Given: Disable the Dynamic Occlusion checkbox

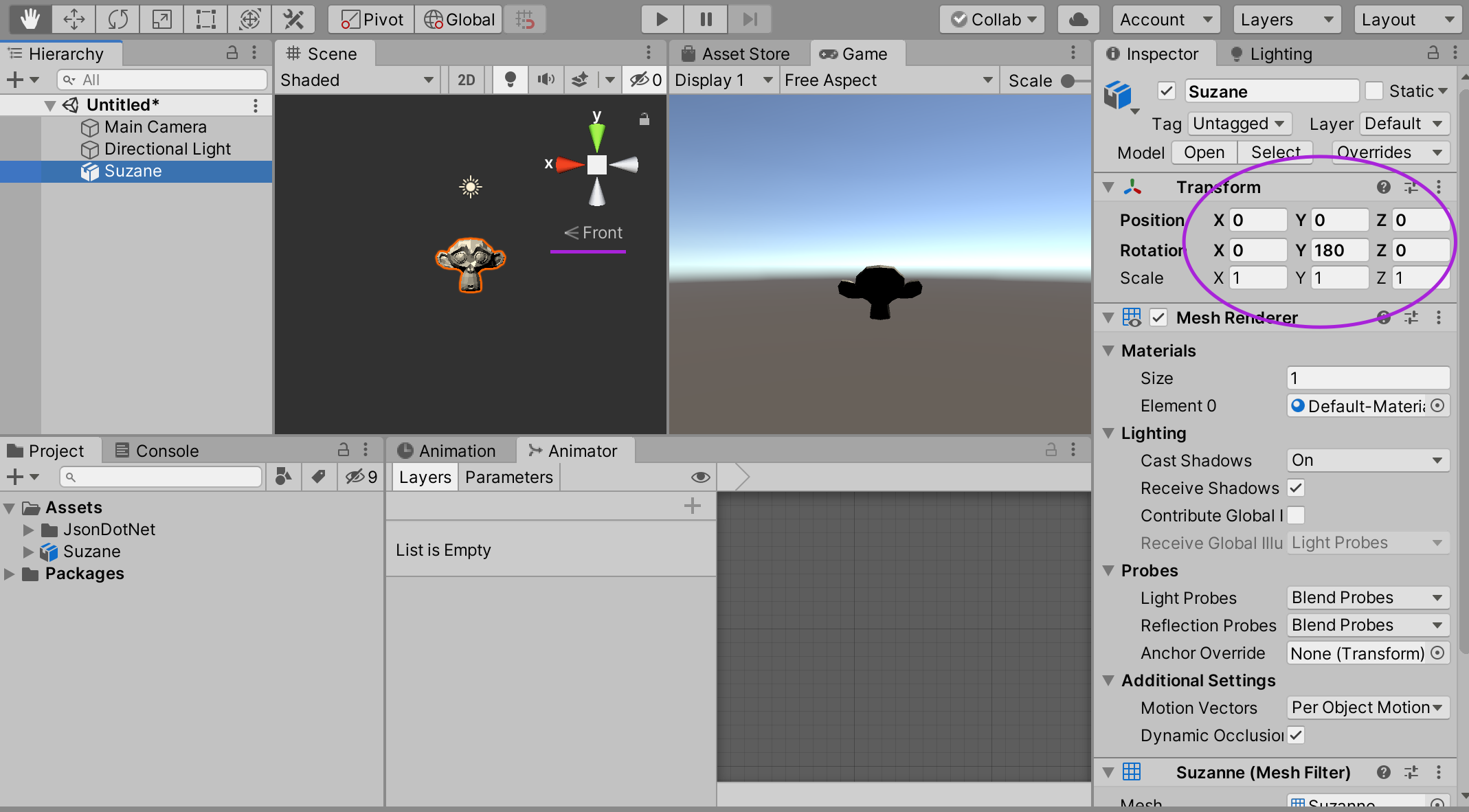Looking at the screenshot, I should (1297, 735).
